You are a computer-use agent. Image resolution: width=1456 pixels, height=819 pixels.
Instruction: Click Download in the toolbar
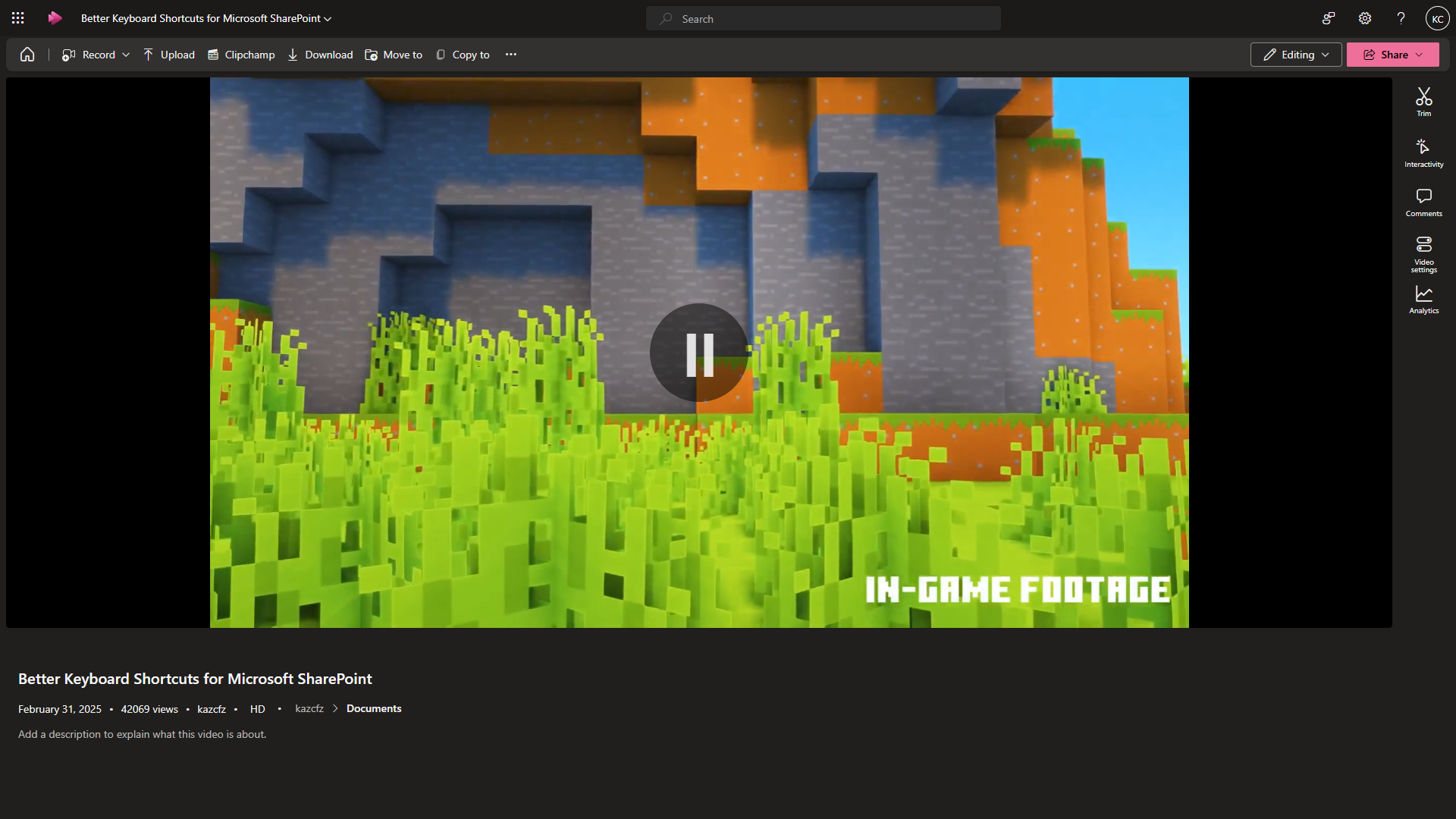(320, 55)
